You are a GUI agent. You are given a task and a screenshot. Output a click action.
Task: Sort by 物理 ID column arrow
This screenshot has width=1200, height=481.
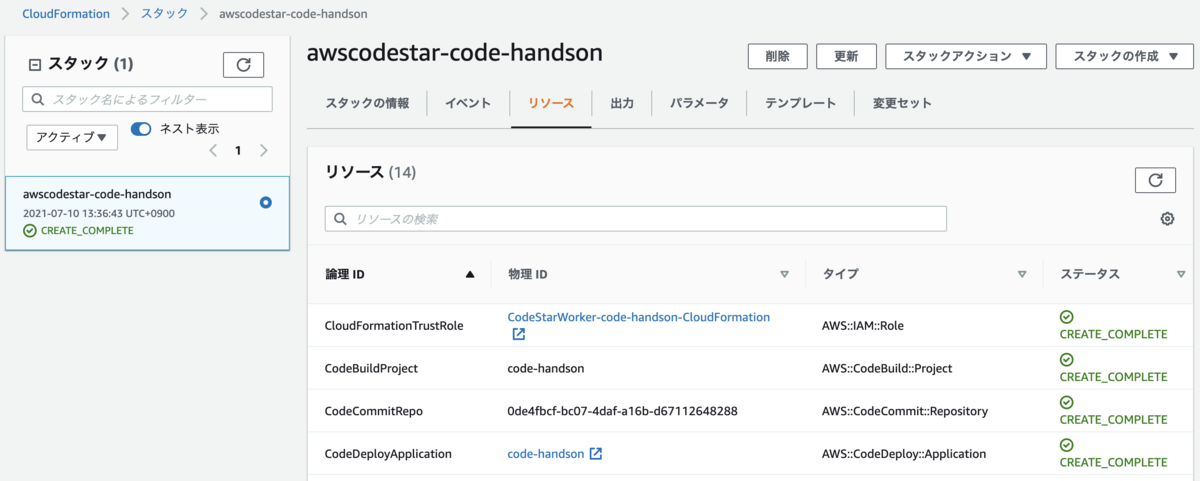(x=784, y=274)
